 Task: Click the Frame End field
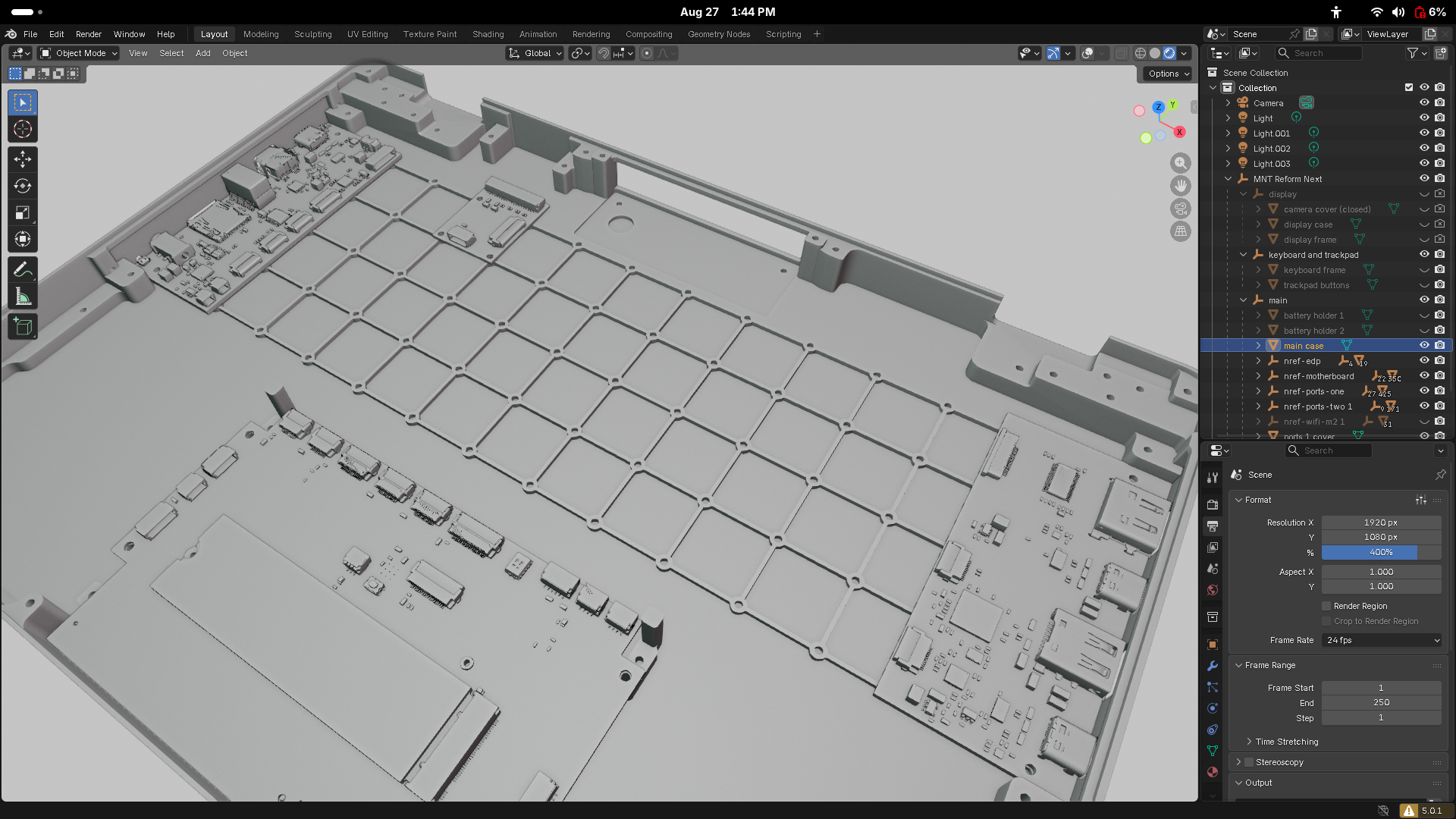(x=1382, y=702)
